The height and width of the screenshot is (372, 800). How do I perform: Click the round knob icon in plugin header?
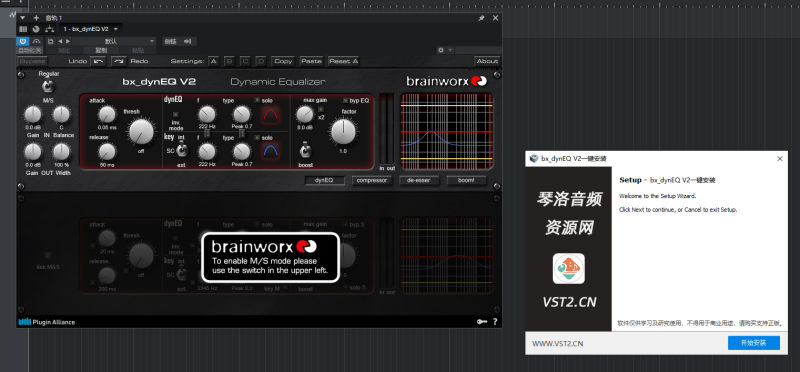pos(36,29)
